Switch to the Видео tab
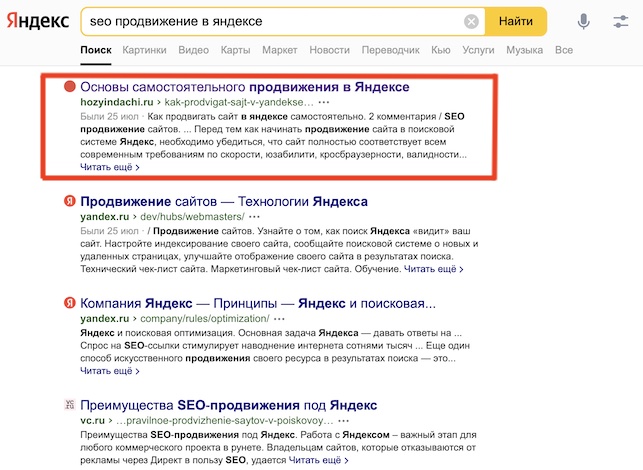This screenshot has height=470, width=643. click(194, 50)
